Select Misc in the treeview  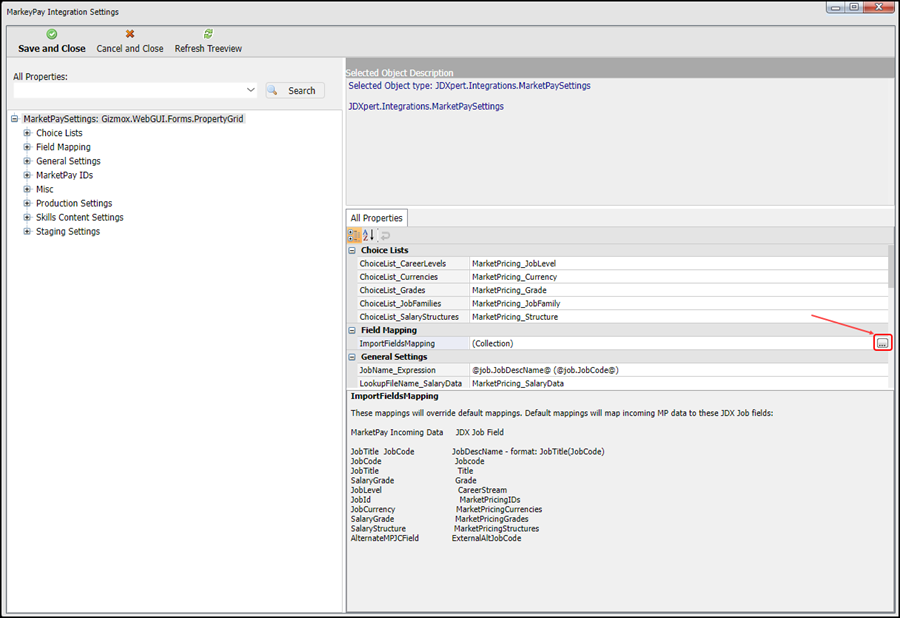coord(45,189)
